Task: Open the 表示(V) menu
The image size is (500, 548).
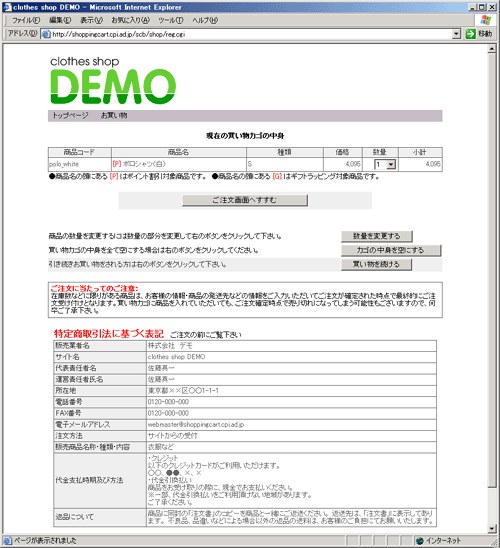Action: pyautogui.click(x=92, y=20)
